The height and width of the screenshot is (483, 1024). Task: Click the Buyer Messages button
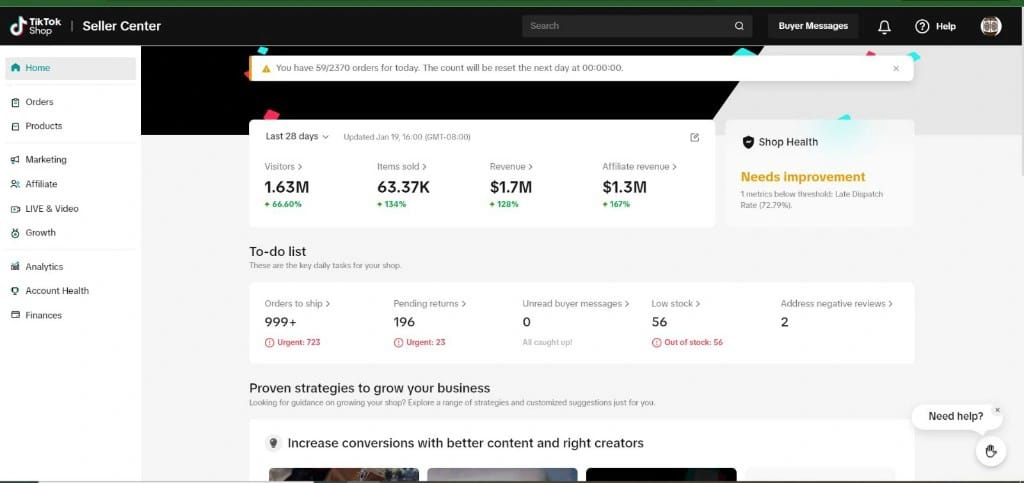pyautogui.click(x=813, y=26)
